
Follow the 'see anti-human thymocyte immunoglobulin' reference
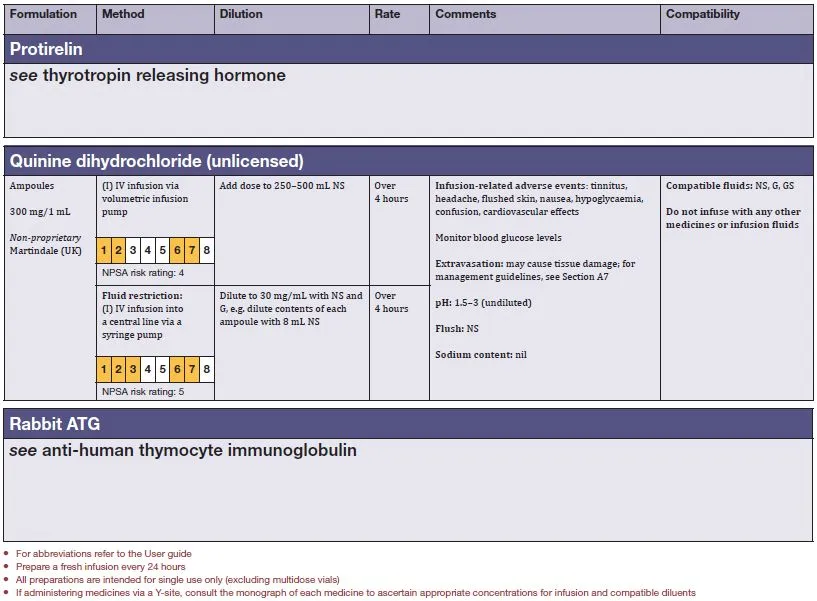(x=183, y=451)
